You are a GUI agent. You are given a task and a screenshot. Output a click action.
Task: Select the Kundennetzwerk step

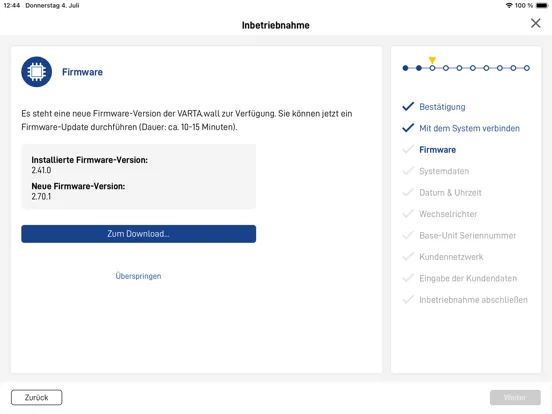pyautogui.click(x=451, y=257)
